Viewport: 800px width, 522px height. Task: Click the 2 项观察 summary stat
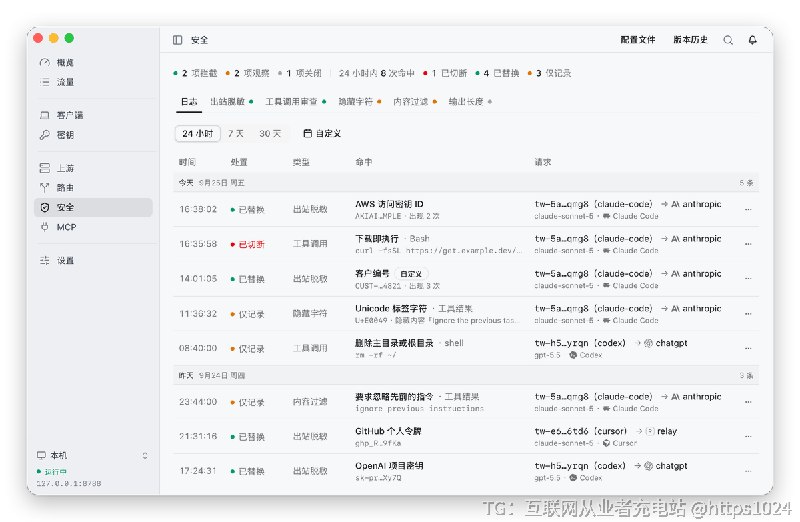[x=247, y=73]
